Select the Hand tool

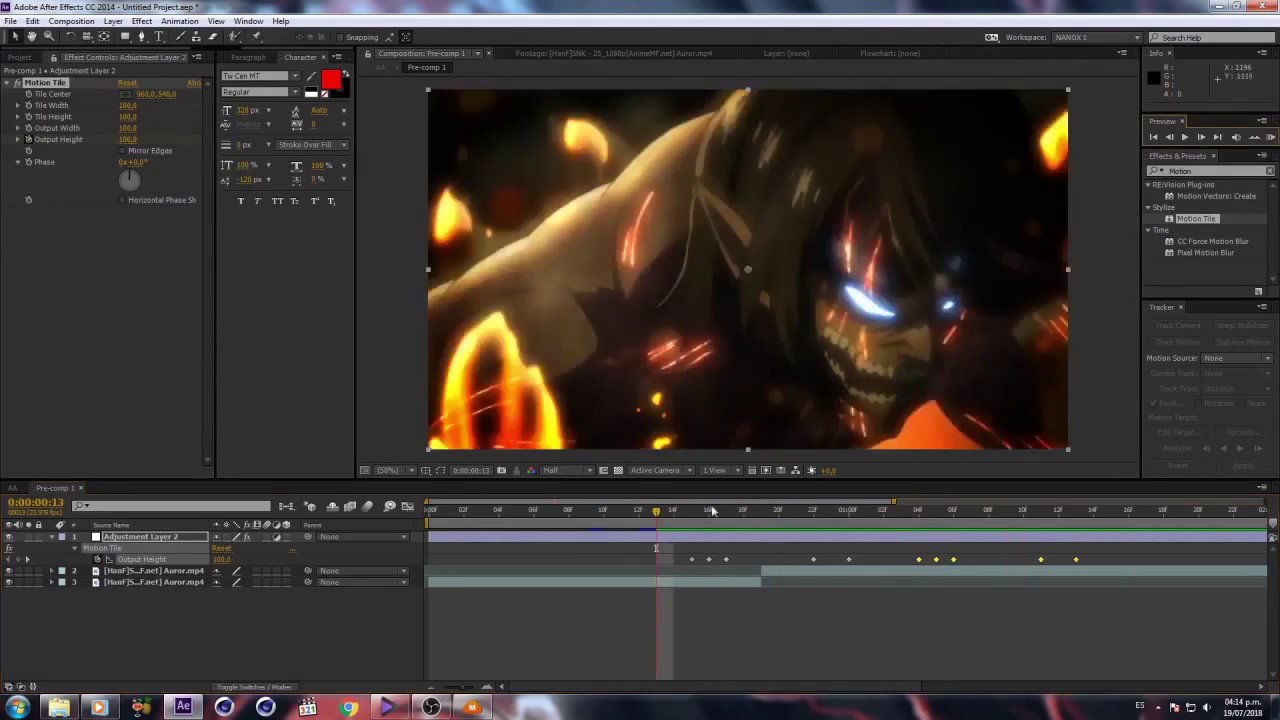click(32, 37)
